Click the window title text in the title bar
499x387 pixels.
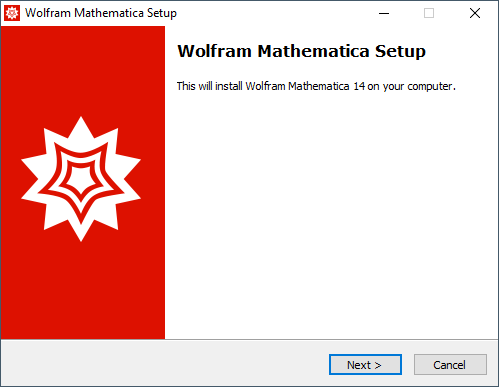pos(101,13)
